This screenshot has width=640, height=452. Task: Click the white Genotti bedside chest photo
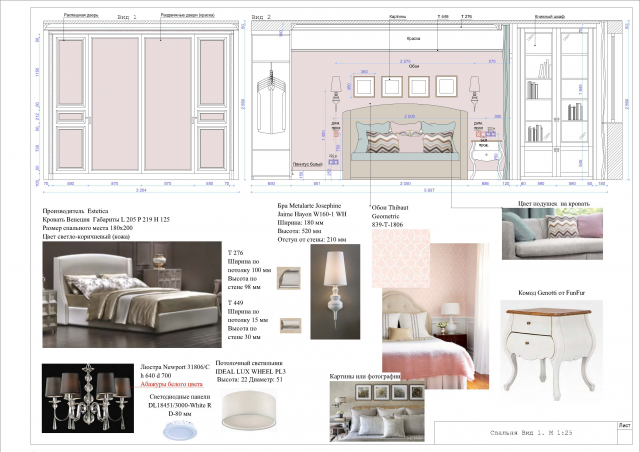tap(551, 353)
